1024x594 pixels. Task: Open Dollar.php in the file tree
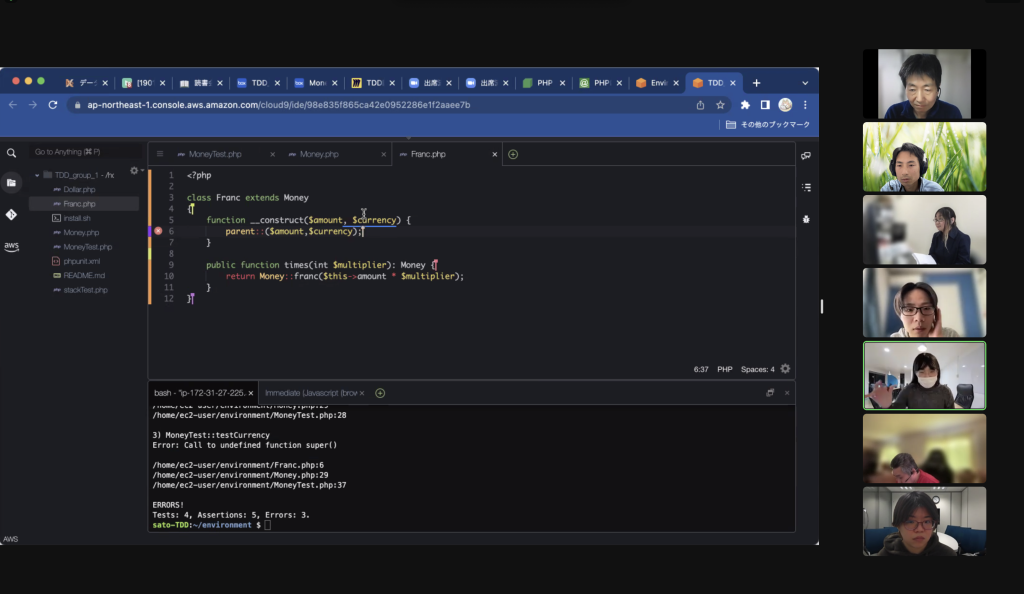(x=79, y=189)
